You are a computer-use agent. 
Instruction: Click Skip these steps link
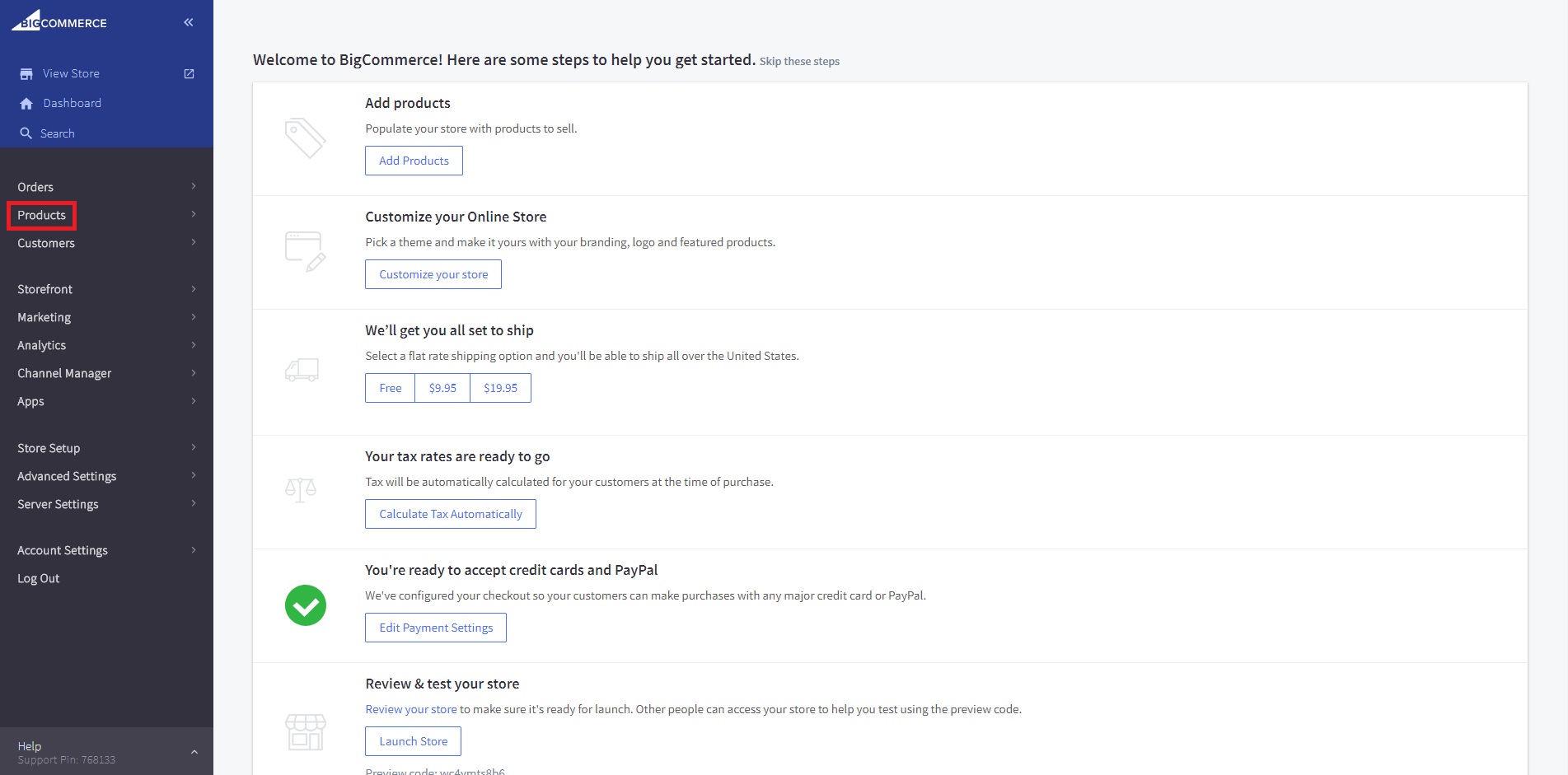coord(799,61)
